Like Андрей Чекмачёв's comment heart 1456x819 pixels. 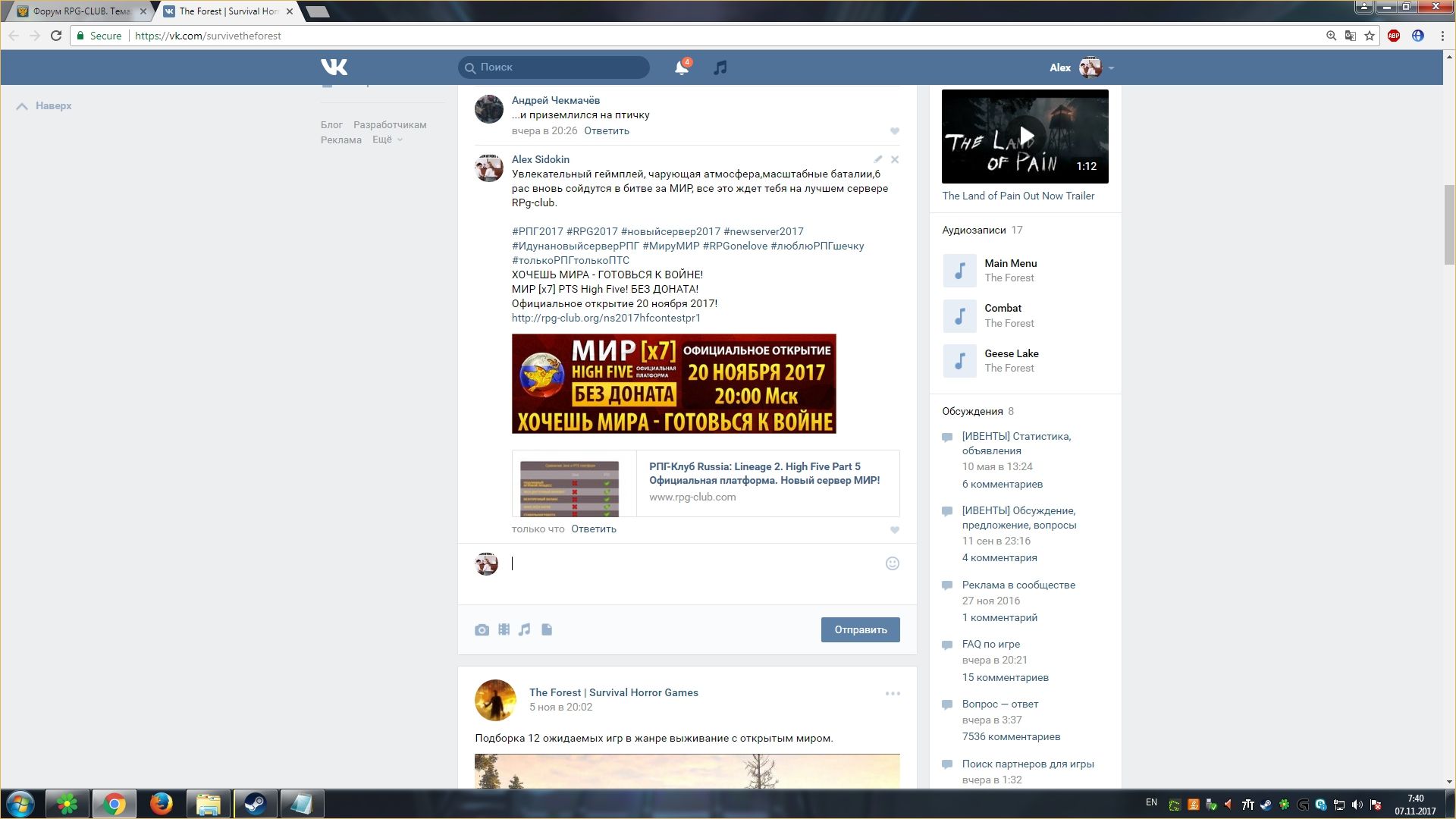pos(894,131)
